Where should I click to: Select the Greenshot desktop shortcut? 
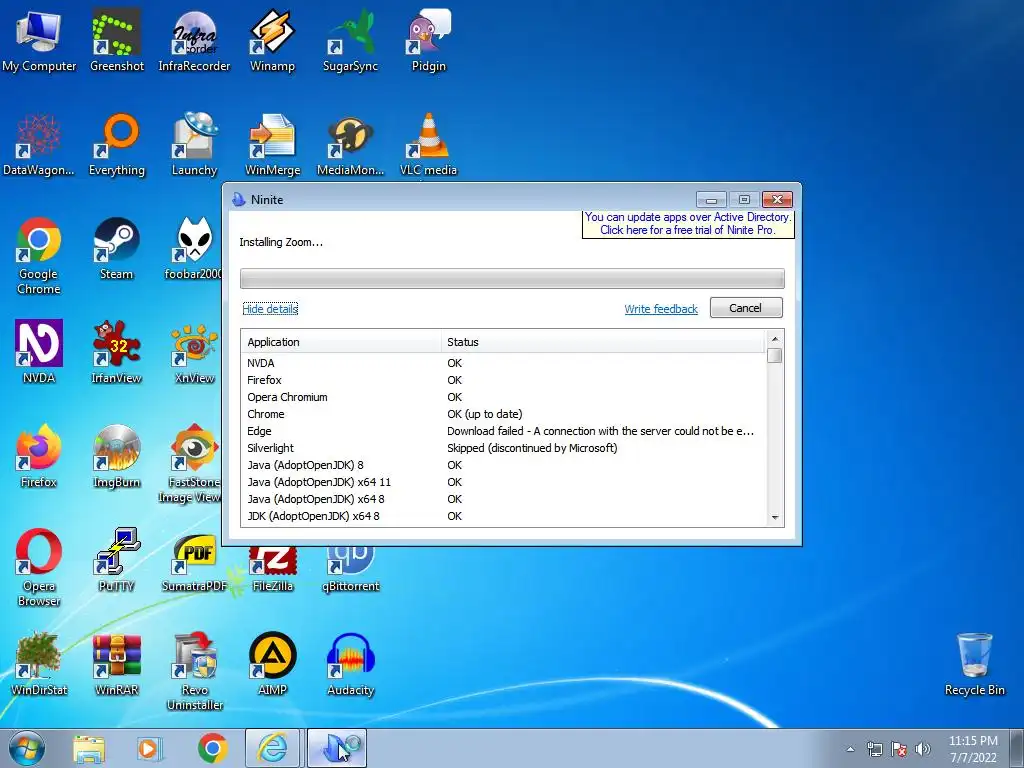[116, 40]
